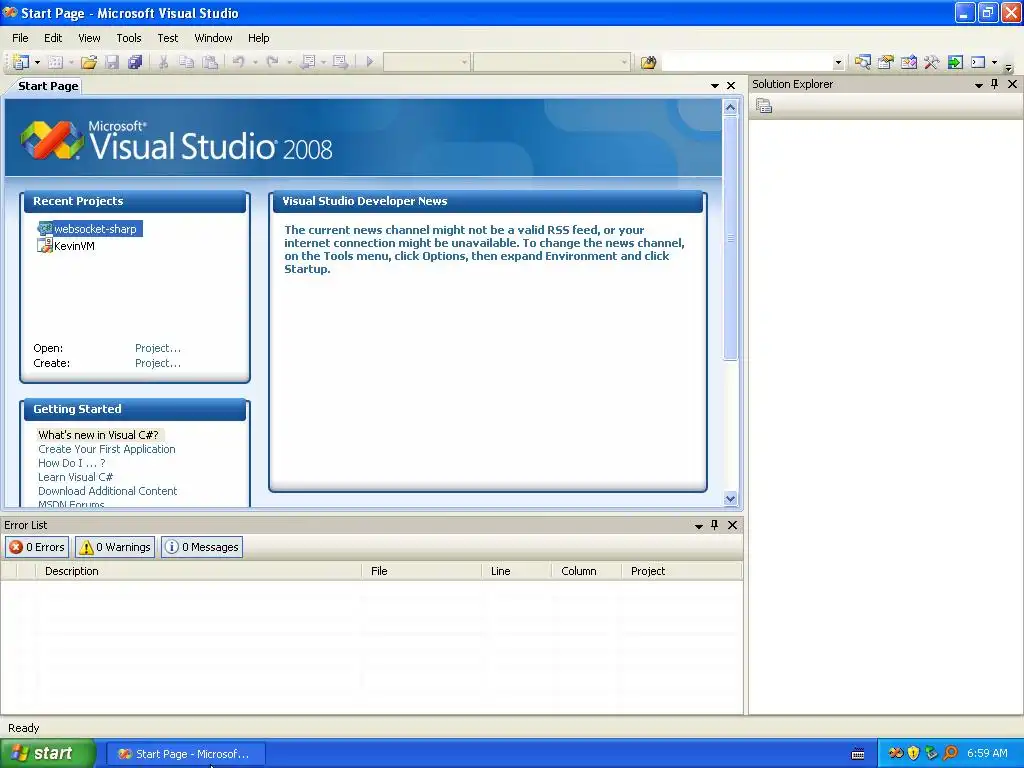Click Download Additional Content link
This screenshot has width=1024, height=768.
(x=107, y=491)
